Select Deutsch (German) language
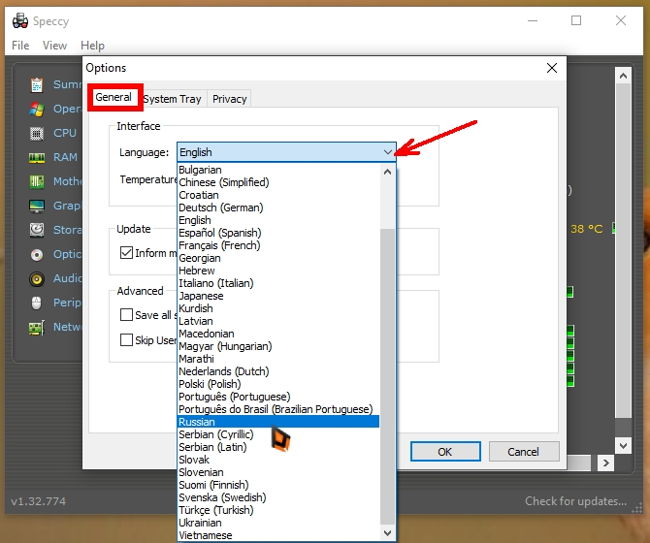This screenshot has height=543, width=650. pos(278,208)
